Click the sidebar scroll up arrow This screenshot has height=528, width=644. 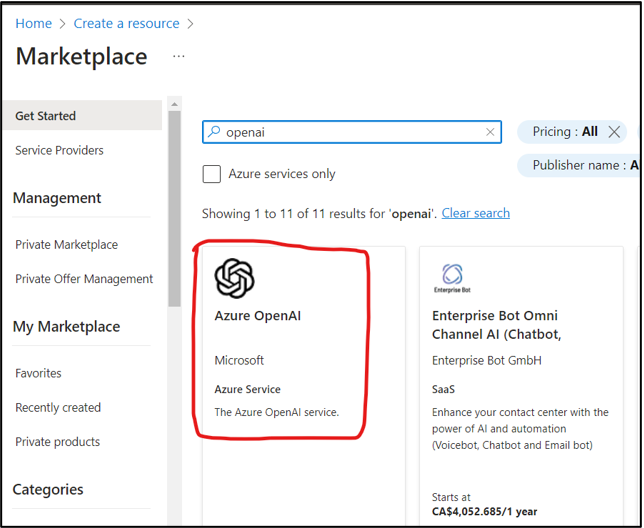(x=174, y=104)
